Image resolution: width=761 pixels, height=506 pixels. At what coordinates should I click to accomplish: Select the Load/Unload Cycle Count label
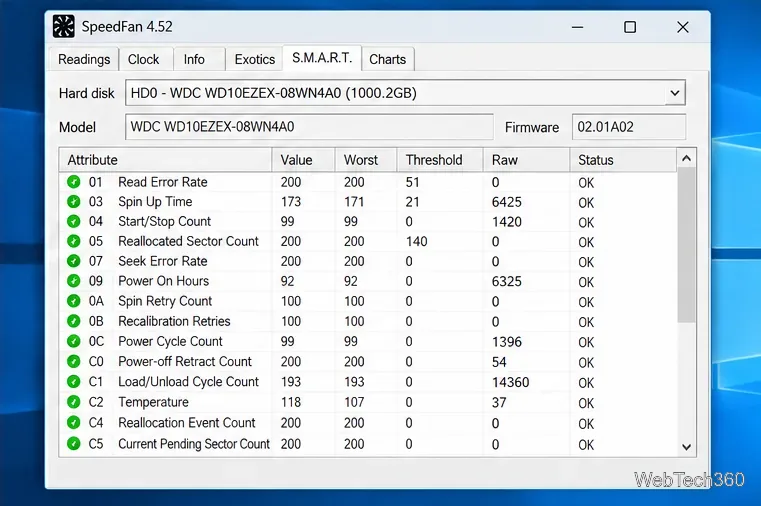(188, 382)
